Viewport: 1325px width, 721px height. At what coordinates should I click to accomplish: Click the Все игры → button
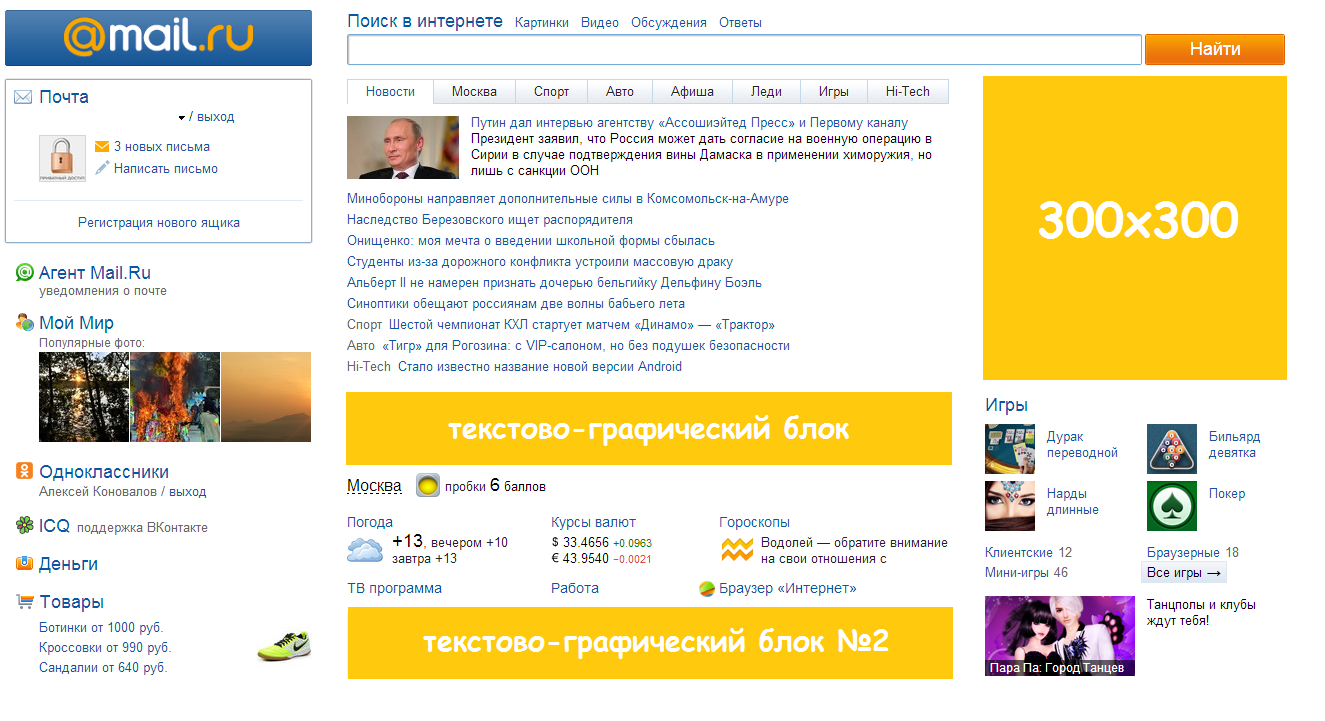1184,573
